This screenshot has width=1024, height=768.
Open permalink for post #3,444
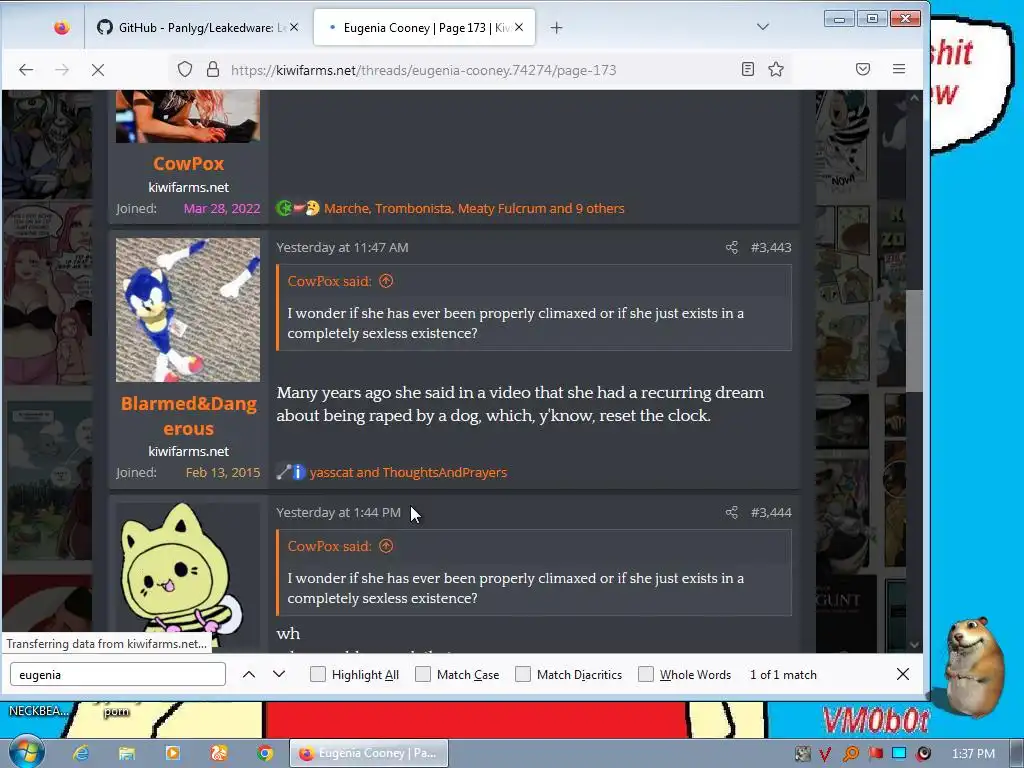point(771,513)
